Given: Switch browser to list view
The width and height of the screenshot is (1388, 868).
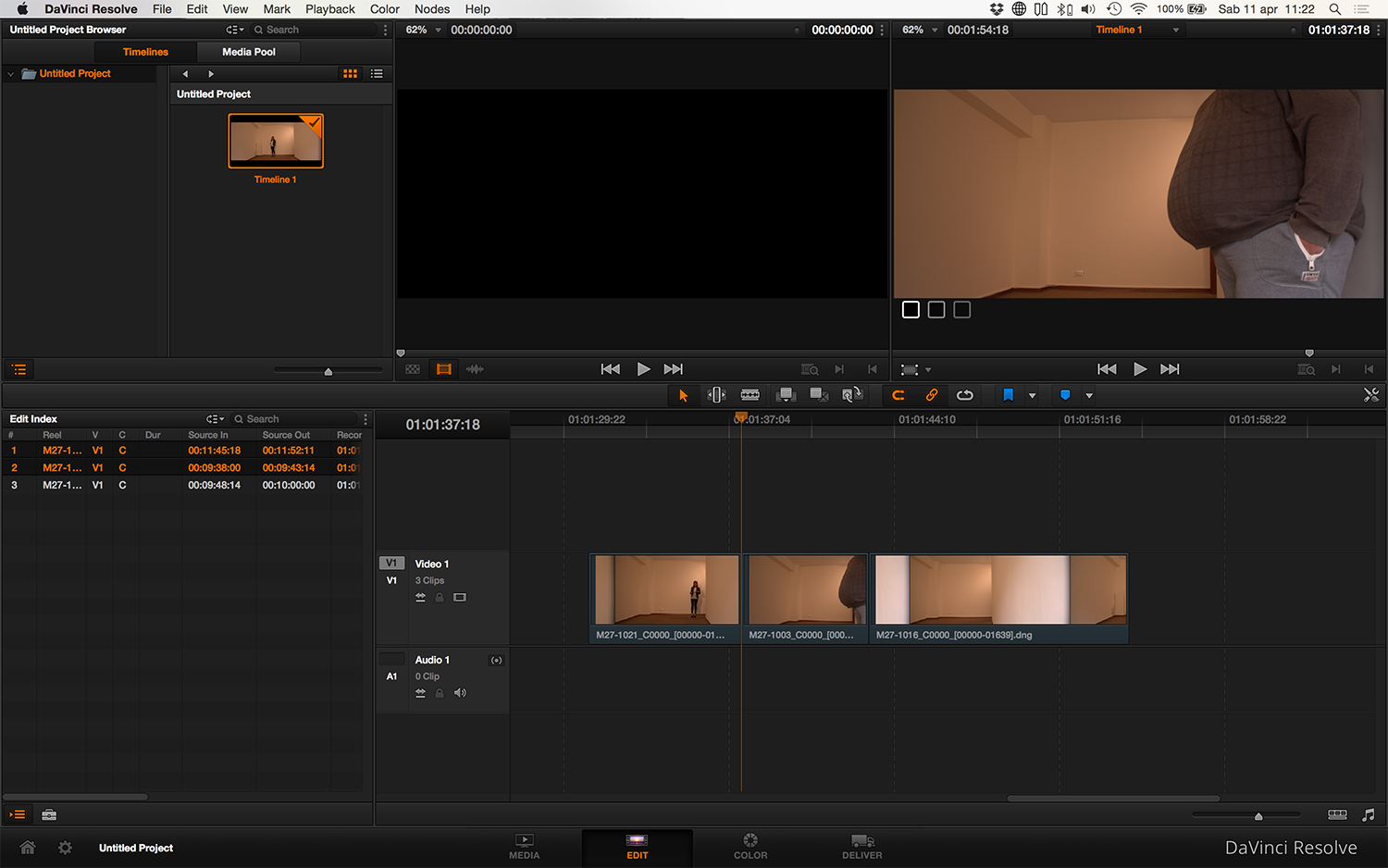Looking at the screenshot, I should [x=377, y=74].
